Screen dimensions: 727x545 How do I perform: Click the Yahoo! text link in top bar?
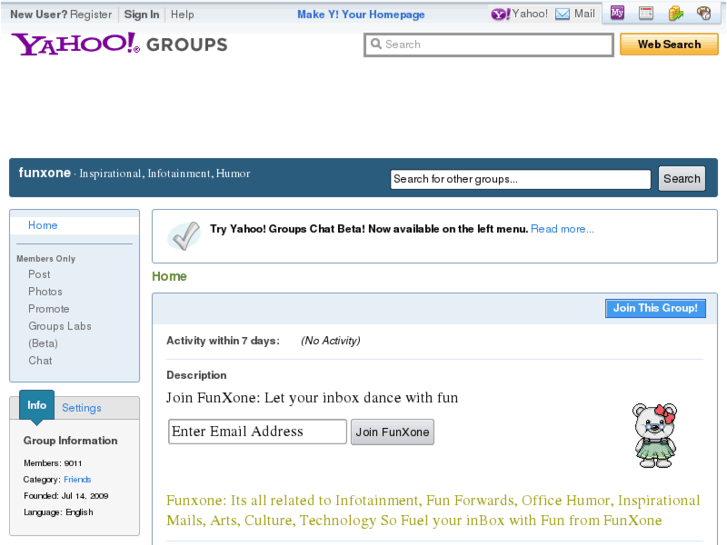point(529,14)
